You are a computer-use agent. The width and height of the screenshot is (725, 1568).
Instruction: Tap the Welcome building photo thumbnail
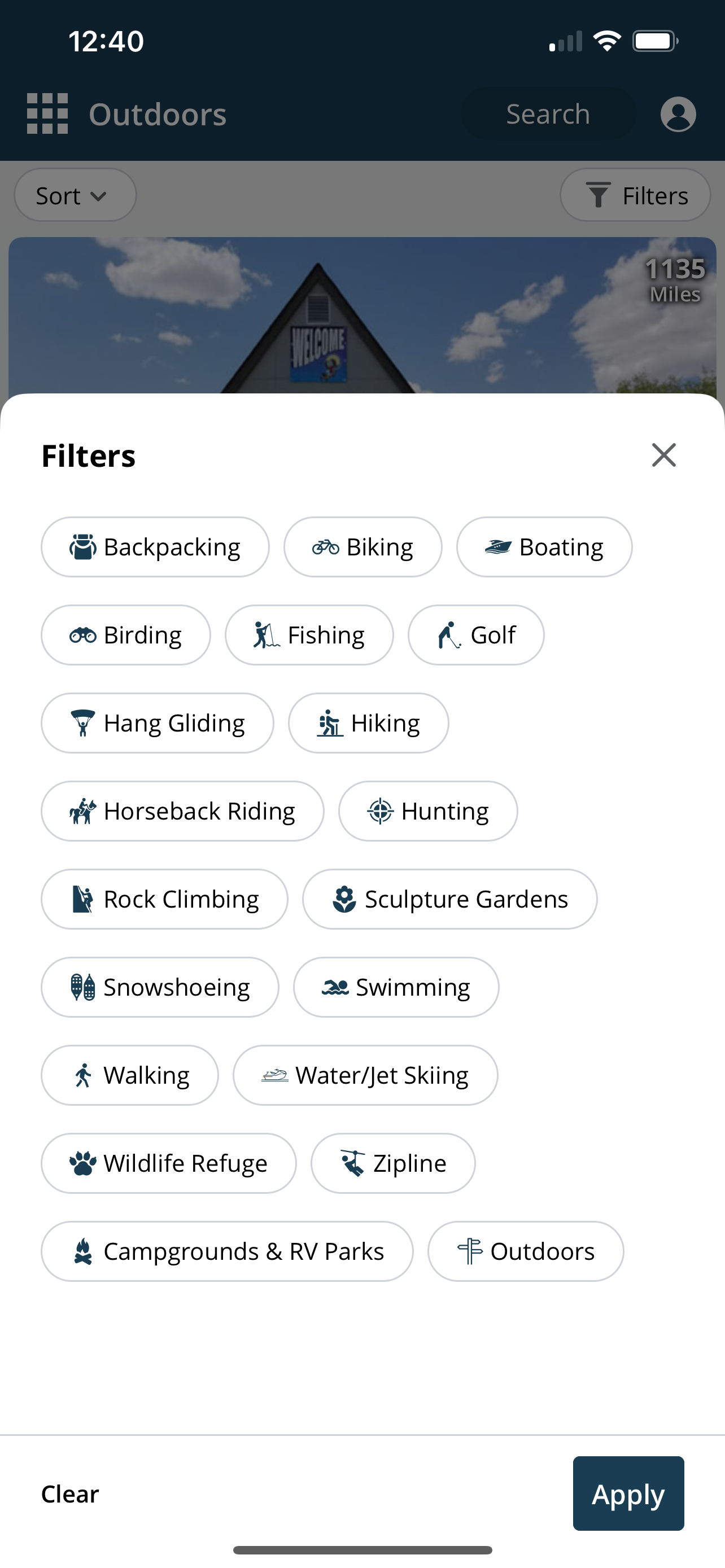click(362, 315)
